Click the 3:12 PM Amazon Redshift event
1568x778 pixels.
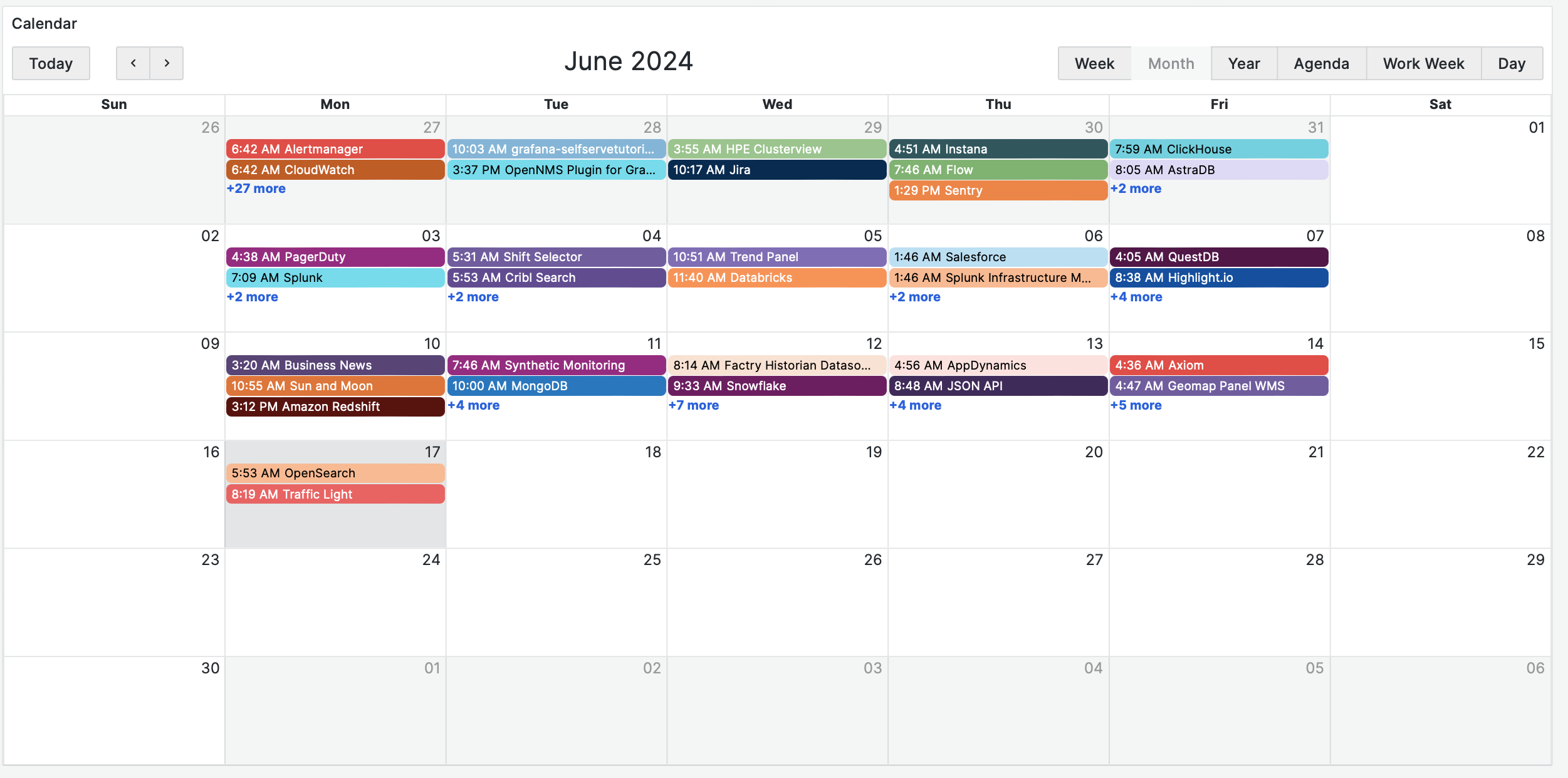pyautogui.click(x=335, y=407)
